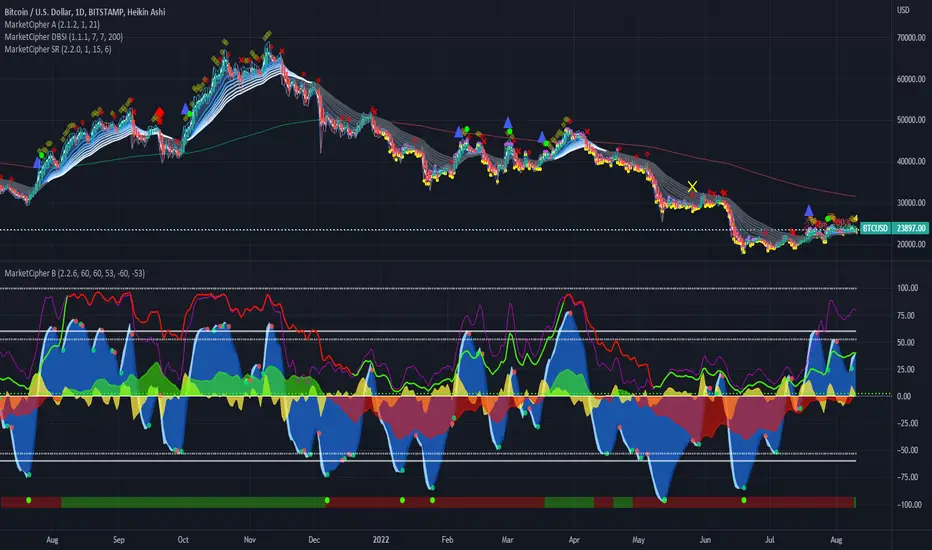Click the Feb label on the time axis
Viewport: 932px width, 550px height.
click(447, 540)
